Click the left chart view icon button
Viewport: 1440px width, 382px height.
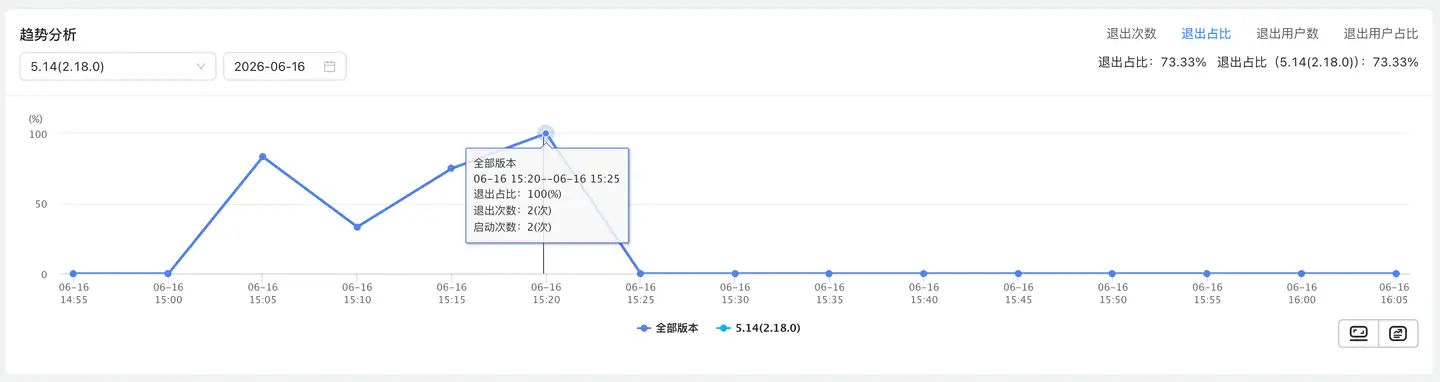click(1359, 334)
